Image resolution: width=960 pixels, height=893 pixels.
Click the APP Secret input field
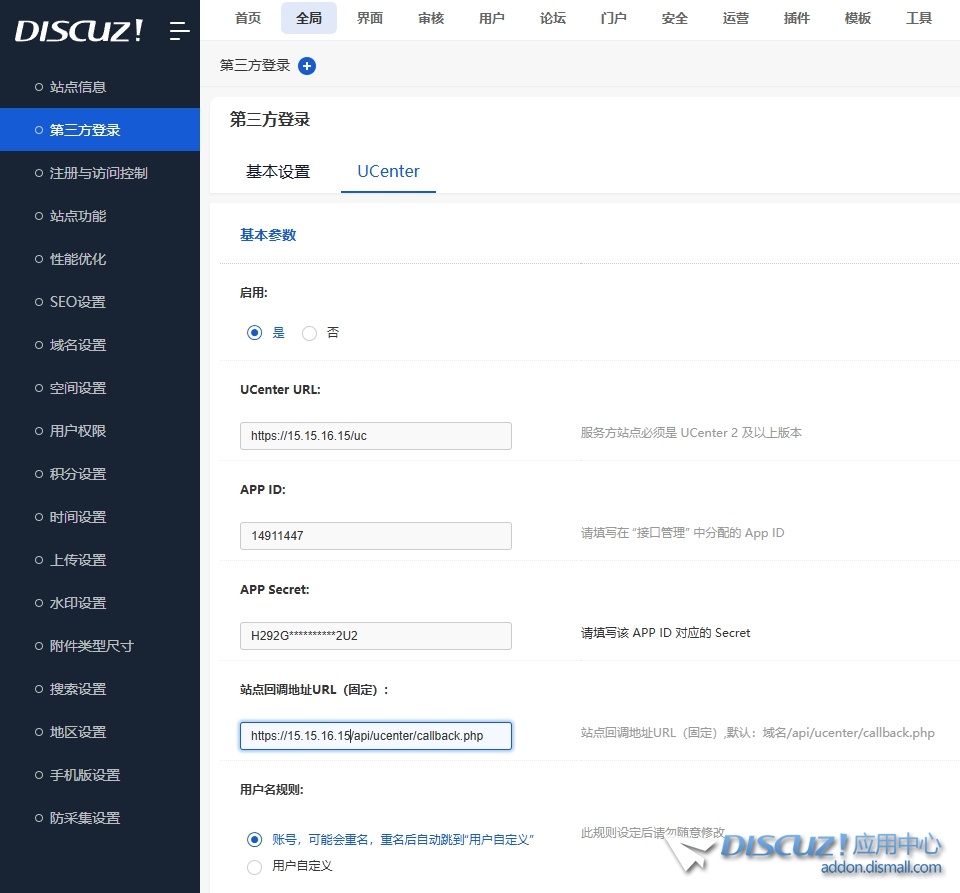375,635
